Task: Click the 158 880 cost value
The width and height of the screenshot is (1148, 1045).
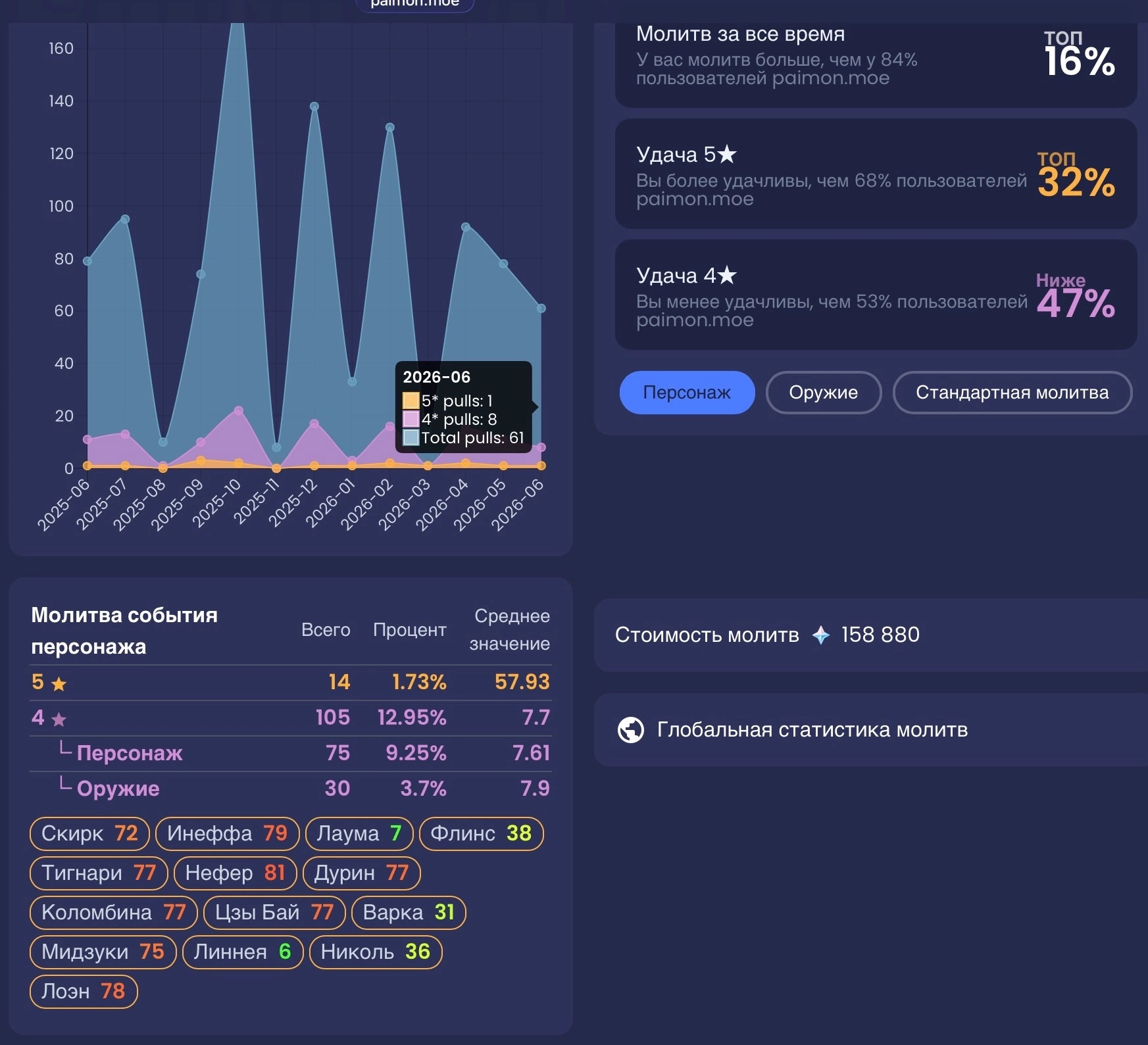Action: tap(880, 635)
